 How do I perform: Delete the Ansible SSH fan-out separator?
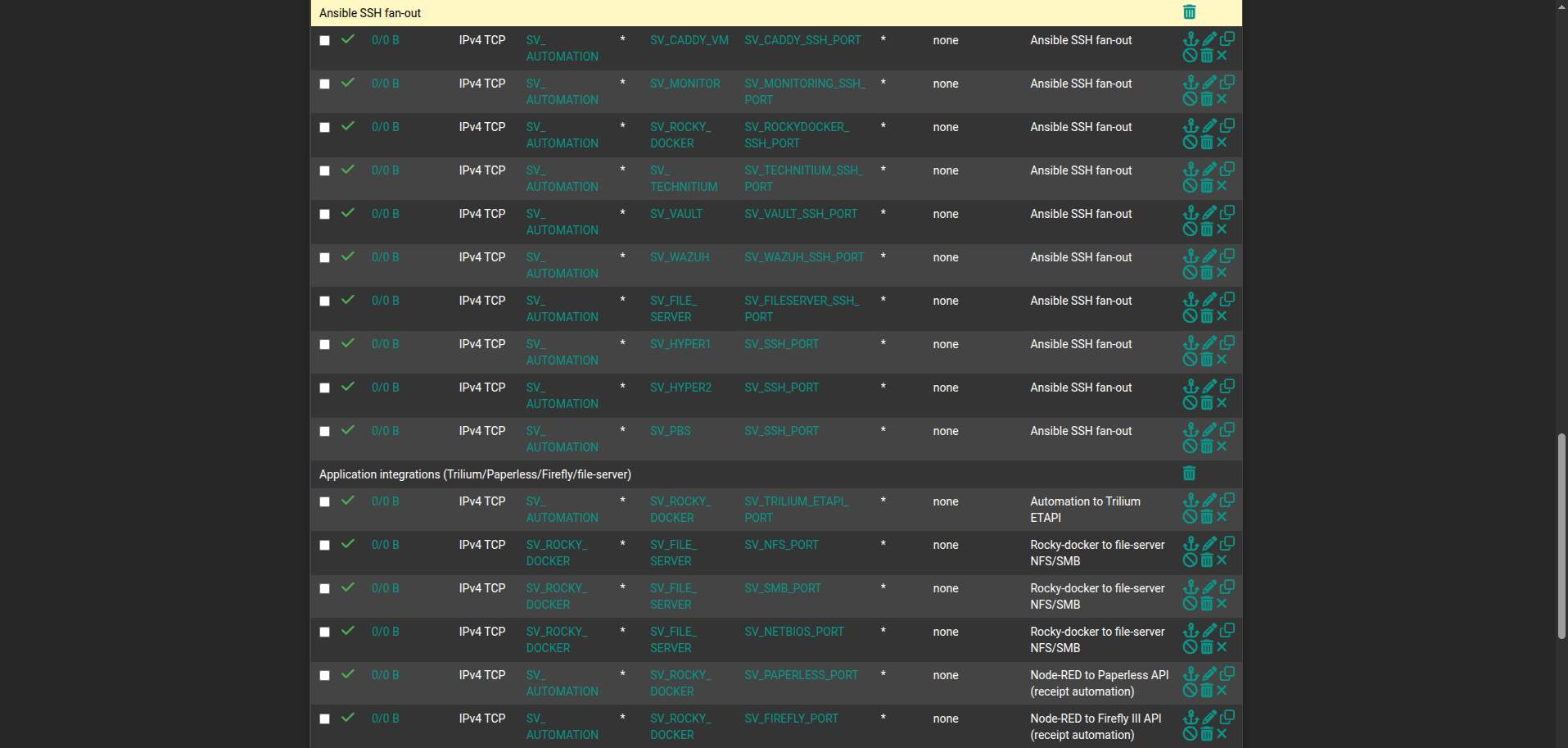tap(1189, 12)
